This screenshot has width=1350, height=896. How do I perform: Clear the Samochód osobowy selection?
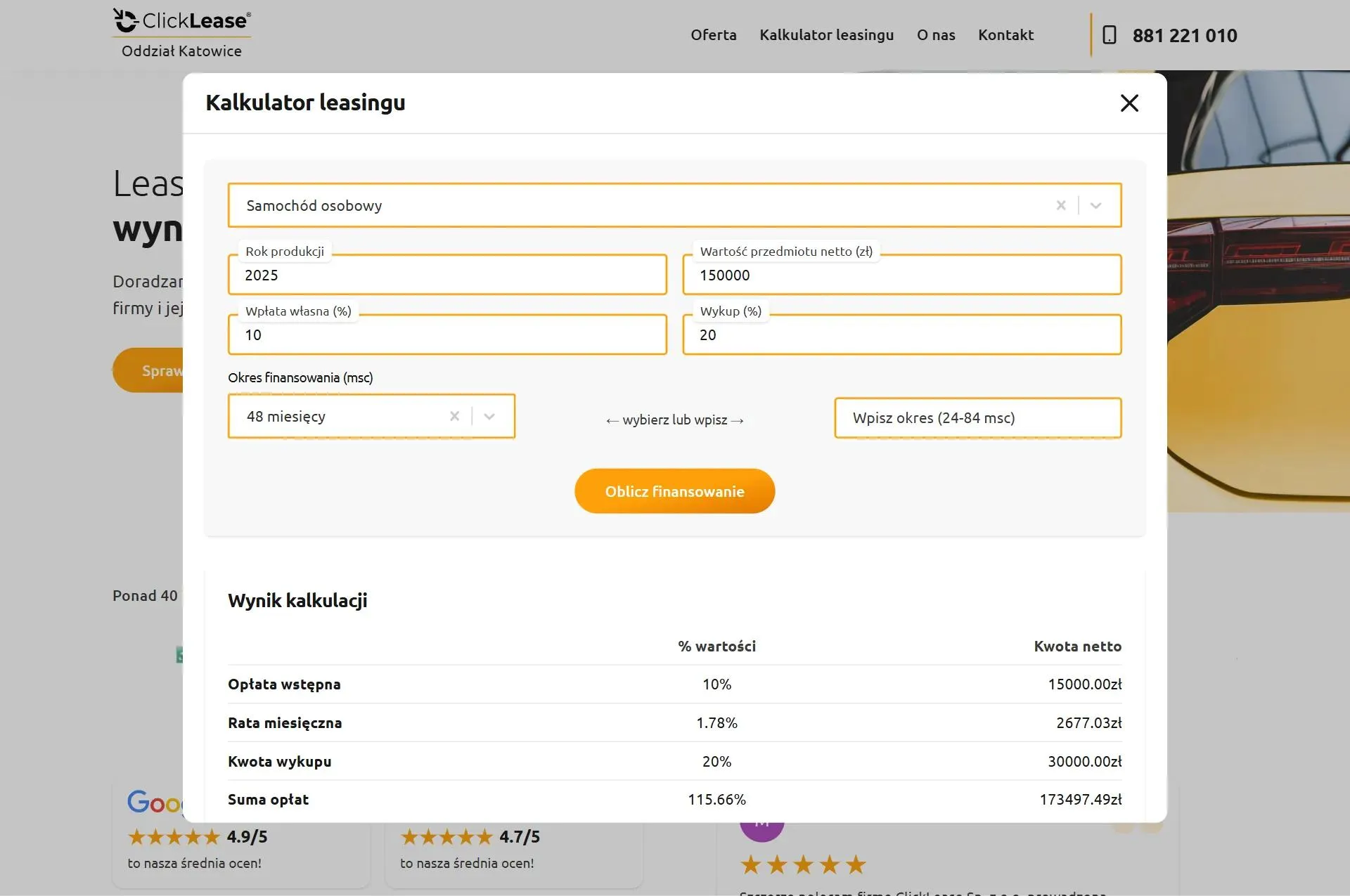click(x=1061, y=205)
